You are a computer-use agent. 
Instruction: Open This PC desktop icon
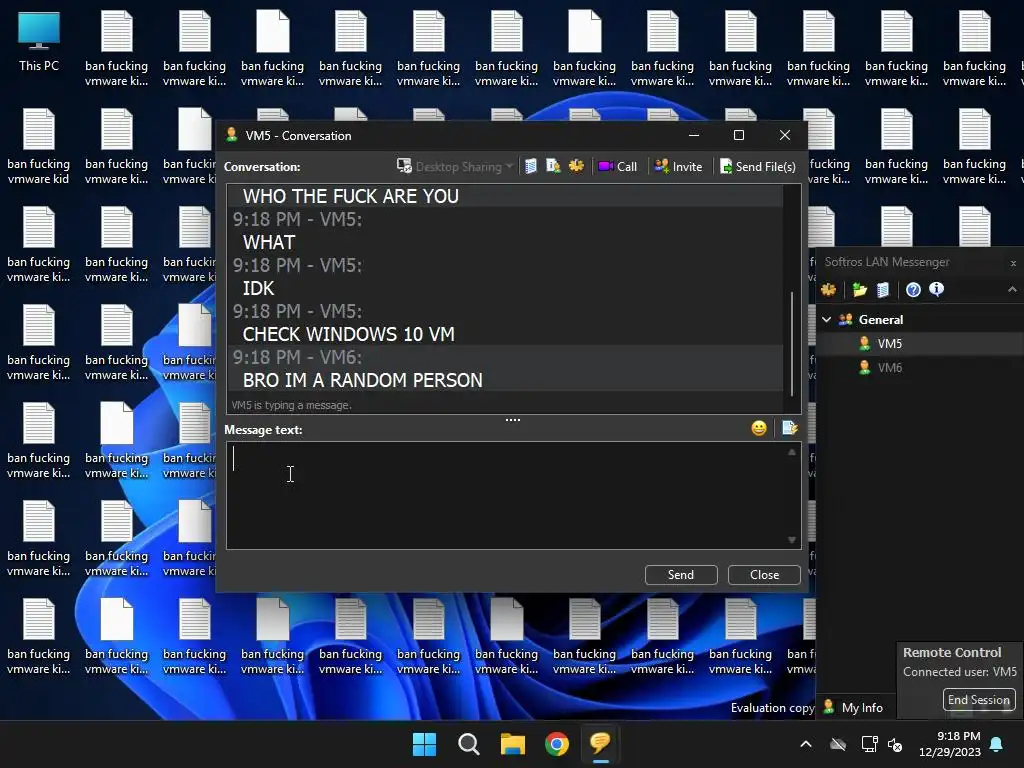tap(39, 42)
